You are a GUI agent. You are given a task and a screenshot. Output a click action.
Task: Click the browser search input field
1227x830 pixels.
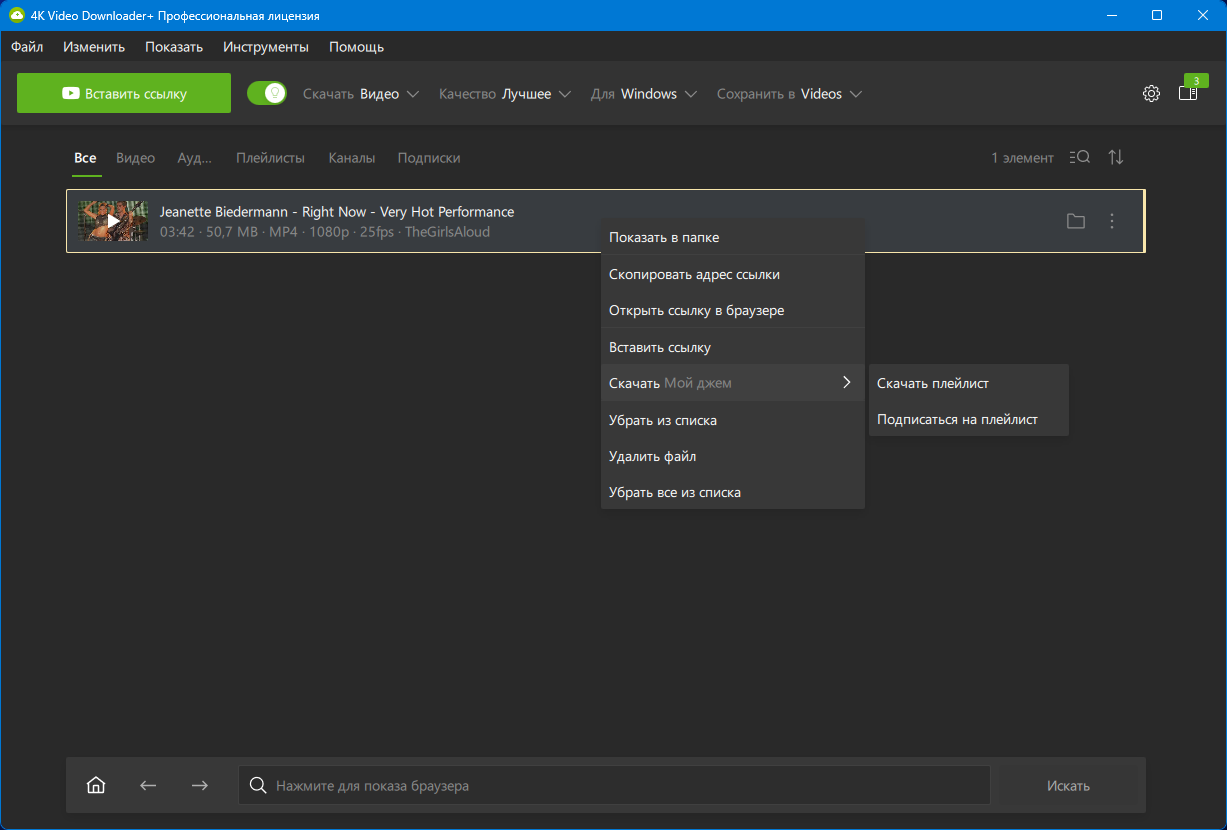tap(614, 785)
